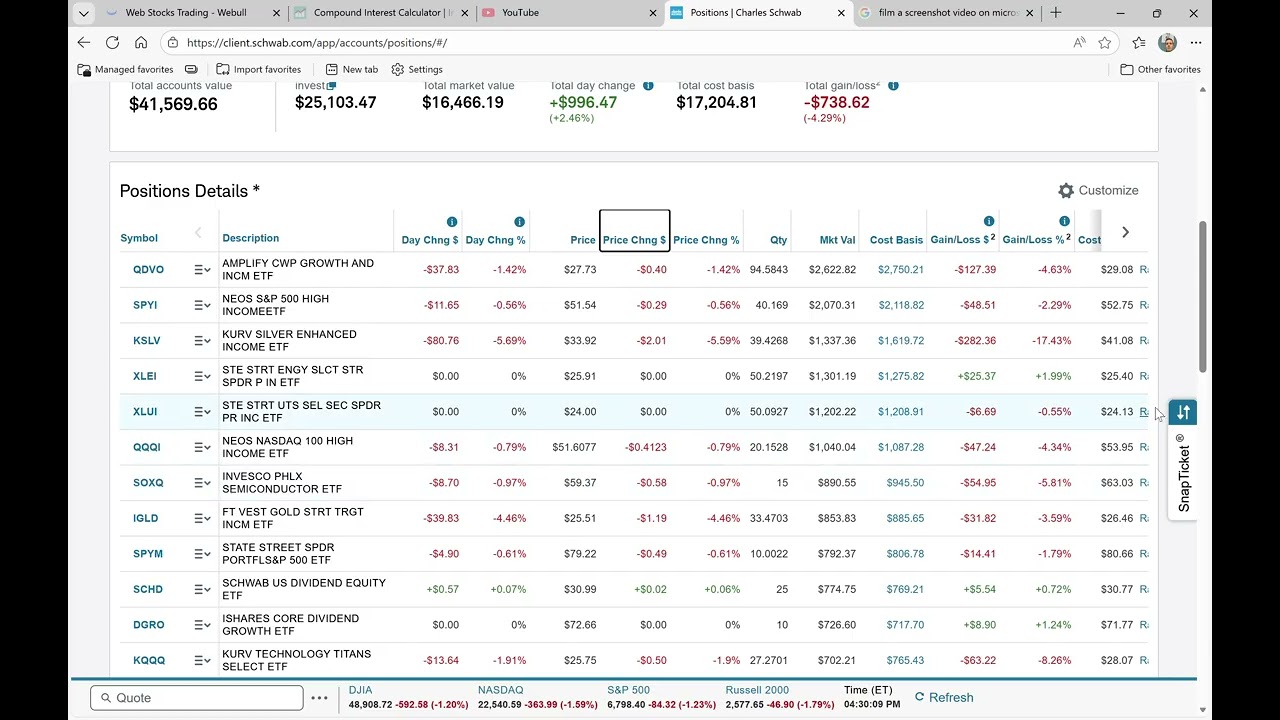Open action menu for QDVO row

202,270
